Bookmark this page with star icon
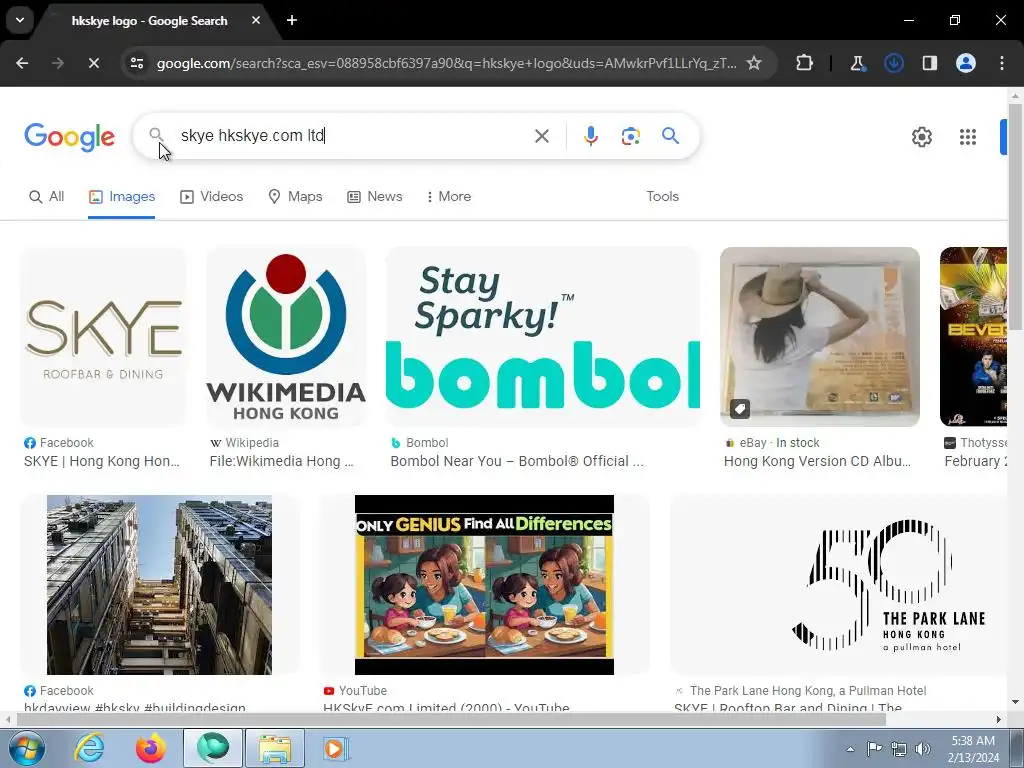The image size is (1024, 768). click(754, 63)
